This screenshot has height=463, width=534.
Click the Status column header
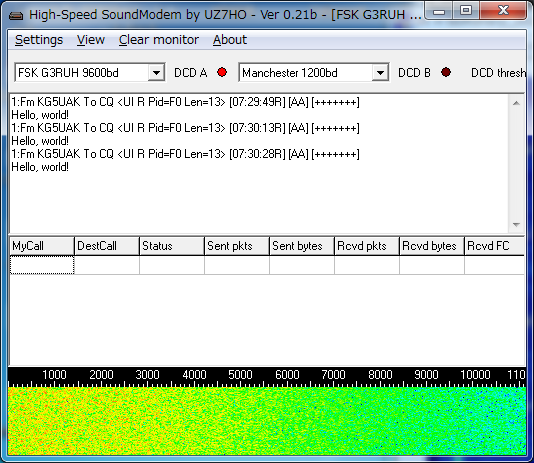[172, 246]
